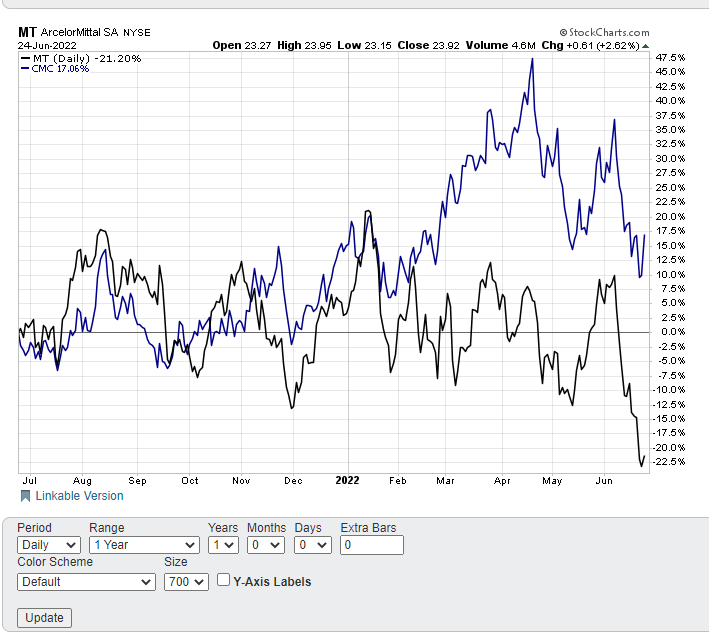The height and width of the screenshot is (634, 709).
Task: Open the Months dropdown
Action: (266, 545)
